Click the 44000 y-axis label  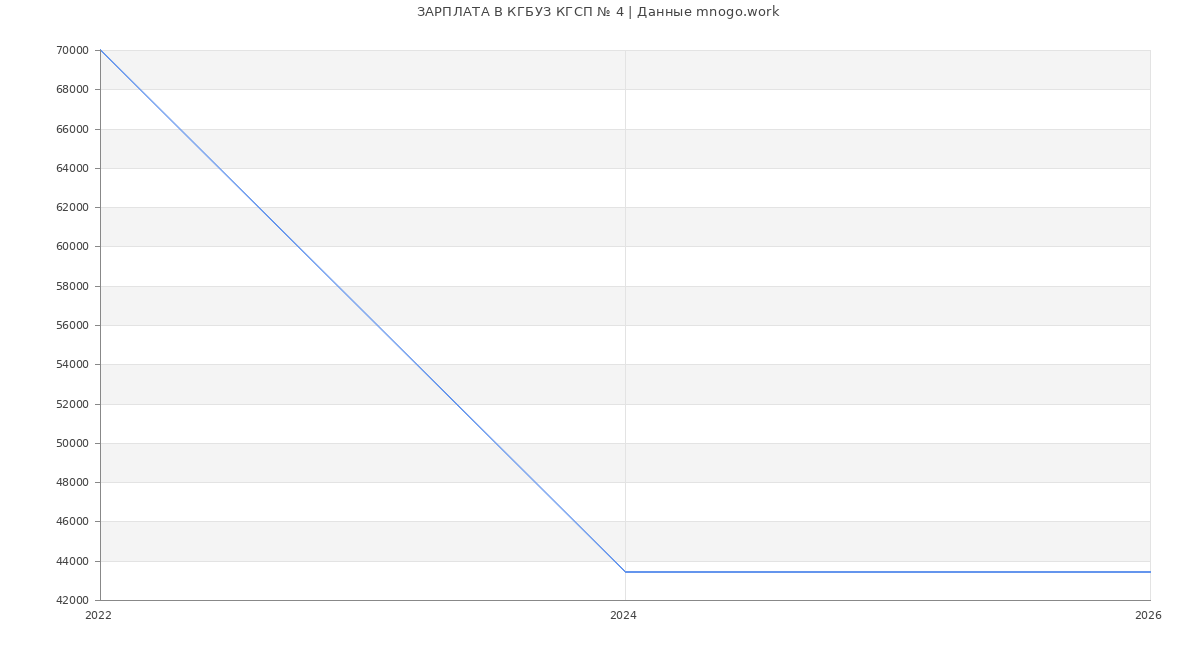pyautogui.click(x=73, y=561)
